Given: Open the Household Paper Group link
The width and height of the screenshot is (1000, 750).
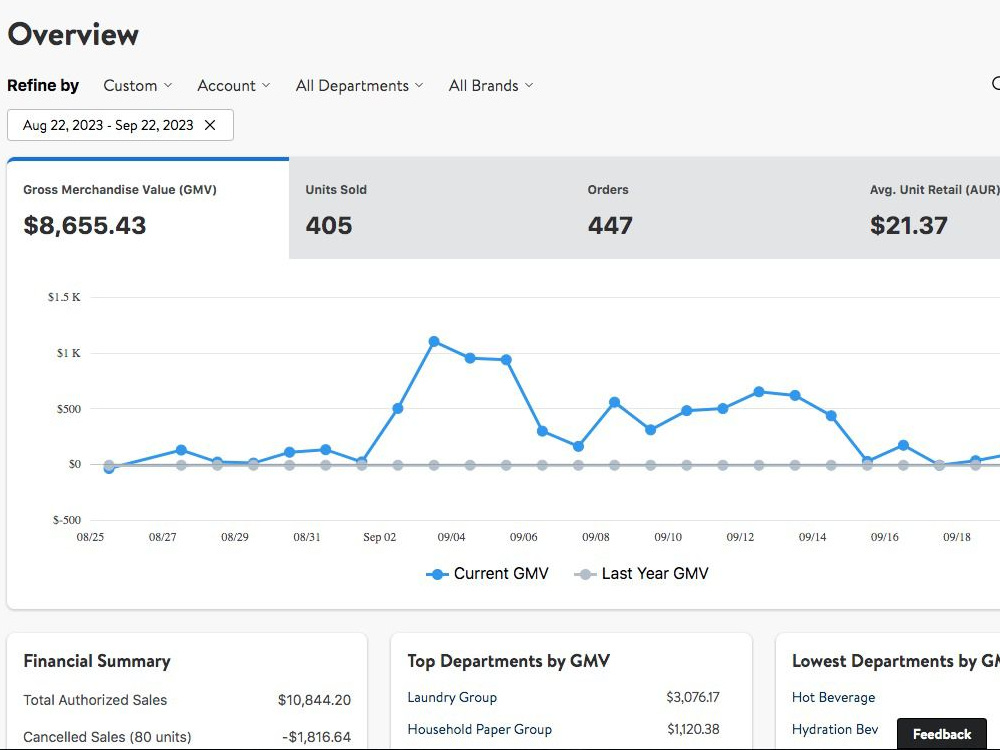Looking at the screenshot, I should [x=480, y=729].
